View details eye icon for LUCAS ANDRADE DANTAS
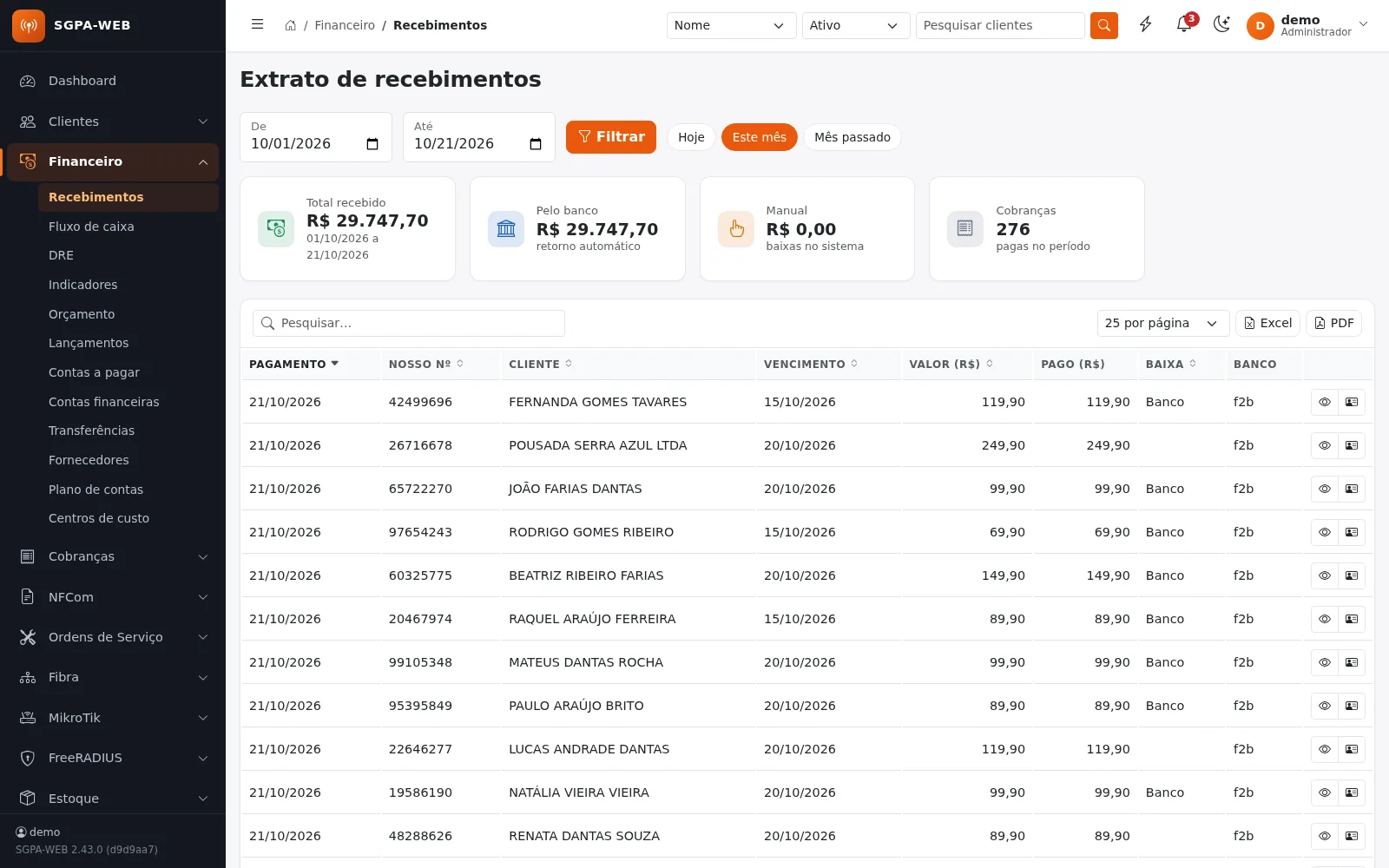 coord(1325,749)
